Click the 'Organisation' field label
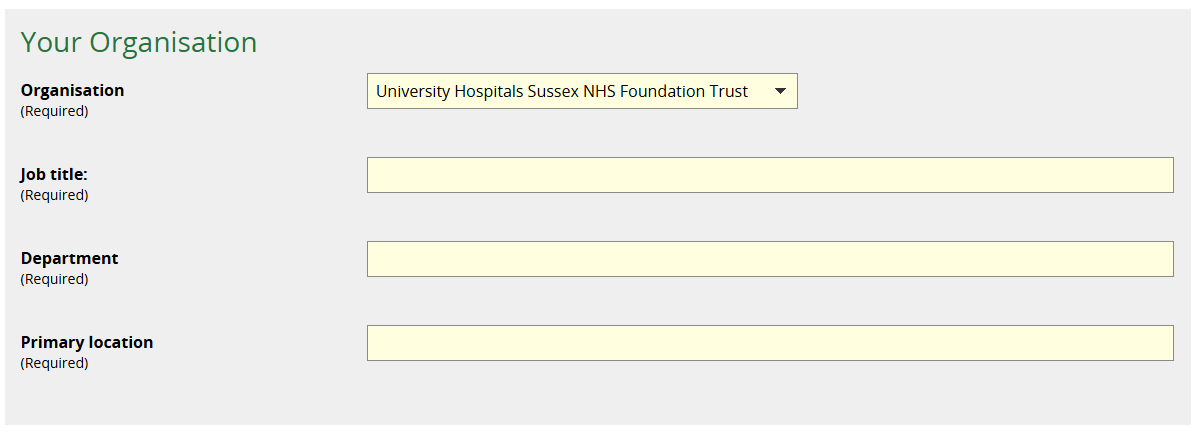Screen dimensions: 1197x435 pos(72,90)
